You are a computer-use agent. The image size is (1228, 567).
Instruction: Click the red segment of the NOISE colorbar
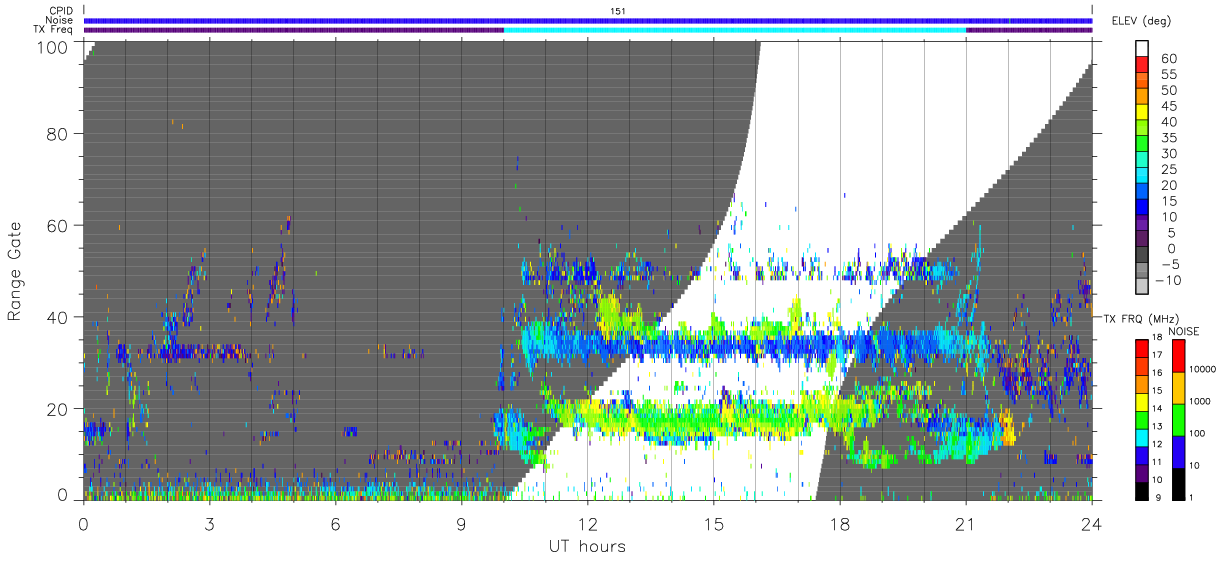pos(1178,356)
